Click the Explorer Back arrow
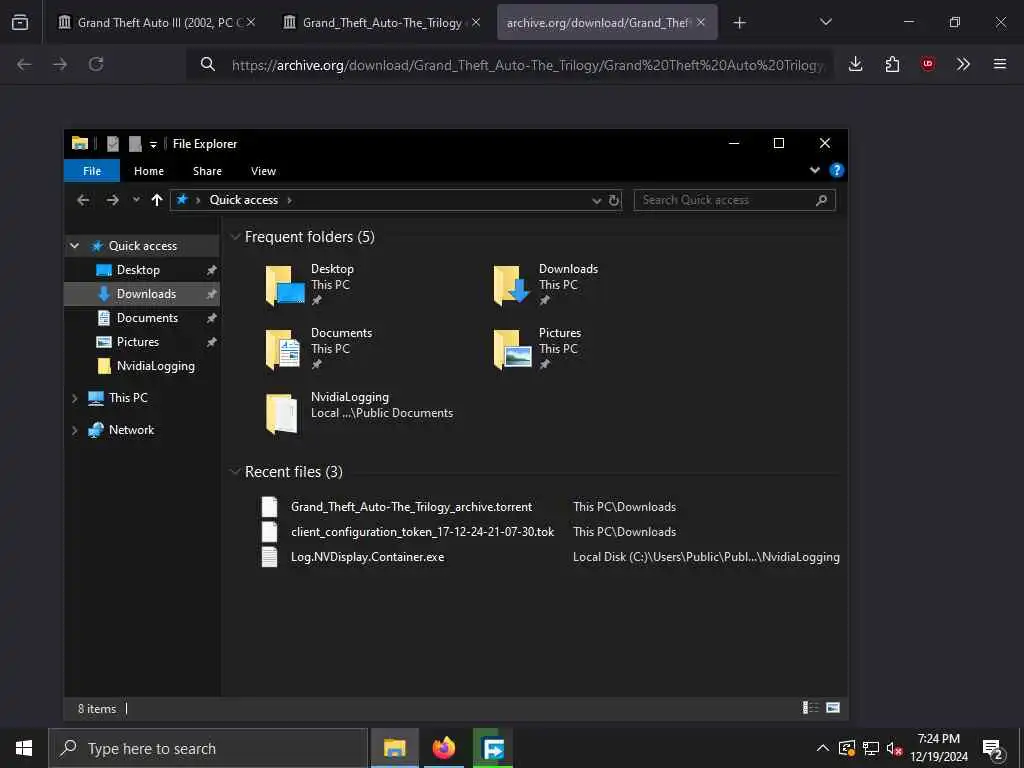The width and height of the screenshot is (1024, 768). click(x=83, y=200)
